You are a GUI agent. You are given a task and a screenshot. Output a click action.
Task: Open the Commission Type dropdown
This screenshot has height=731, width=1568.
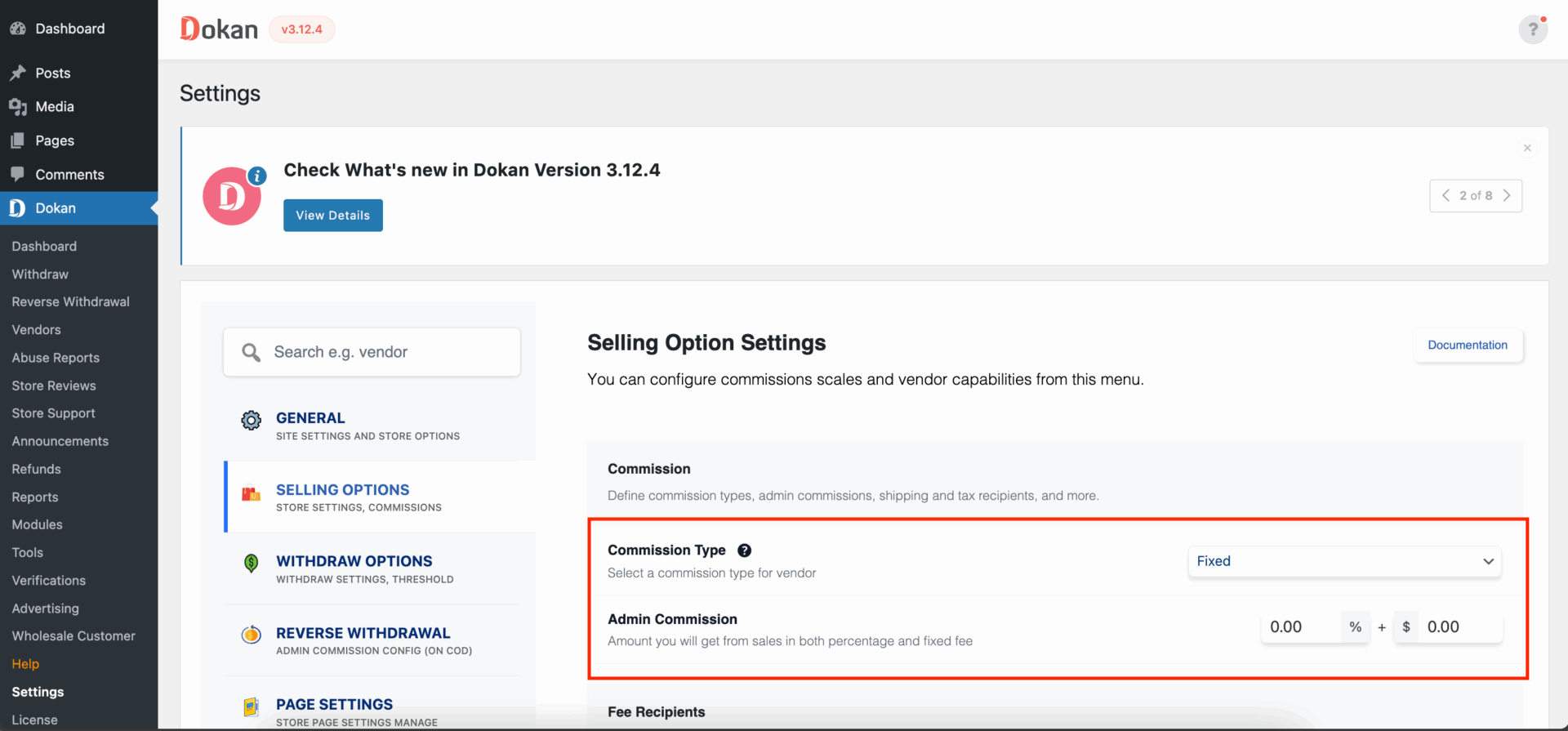click(x=1344, y=561)
